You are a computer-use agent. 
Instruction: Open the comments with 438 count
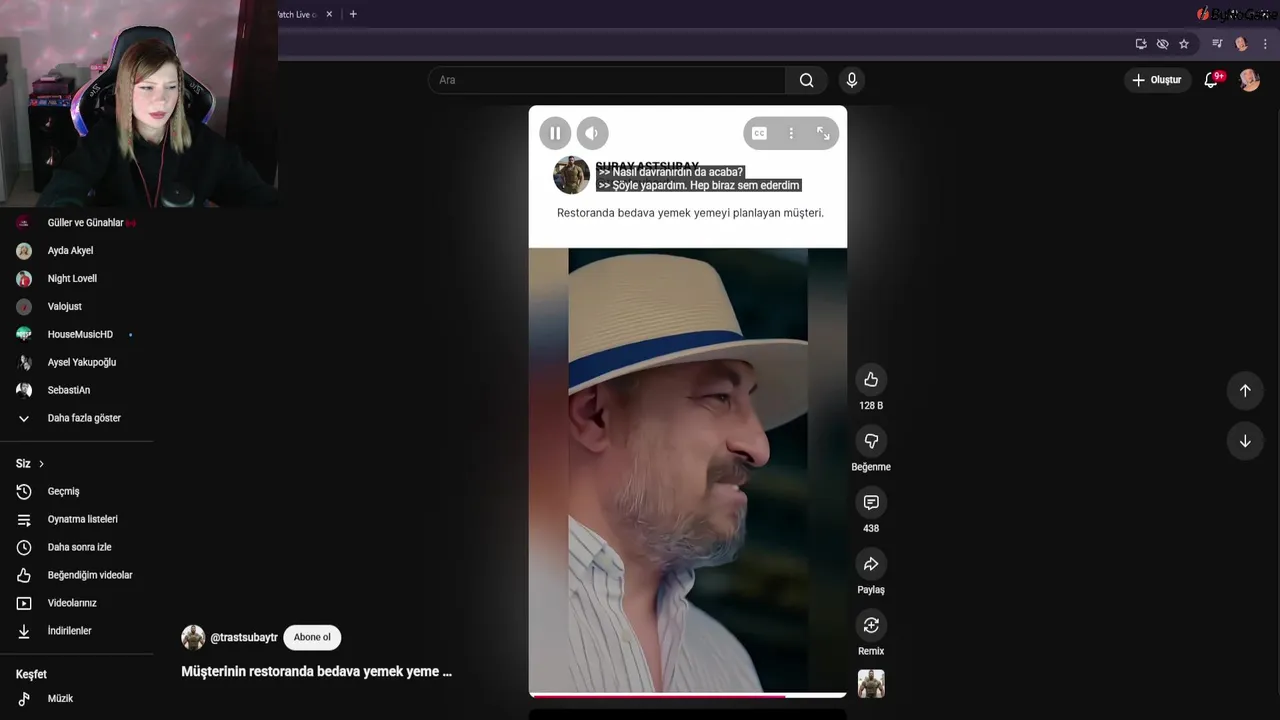pyautogui.click(x=871, y=502)
